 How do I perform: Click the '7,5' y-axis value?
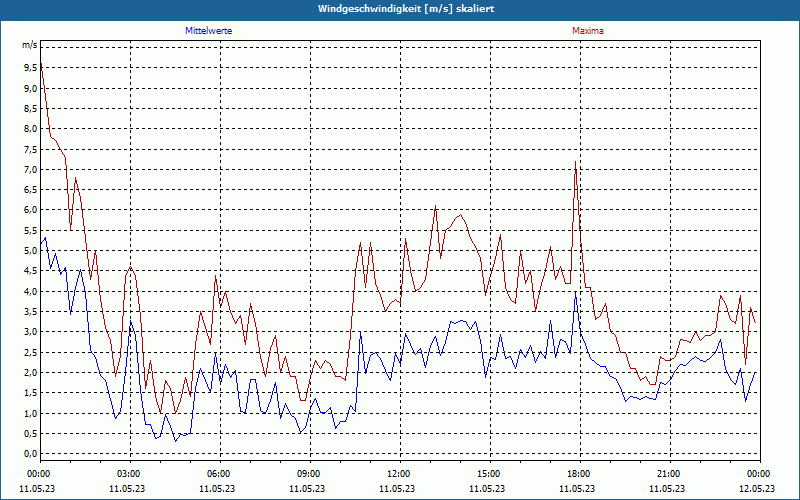click(x=31, y=149)
